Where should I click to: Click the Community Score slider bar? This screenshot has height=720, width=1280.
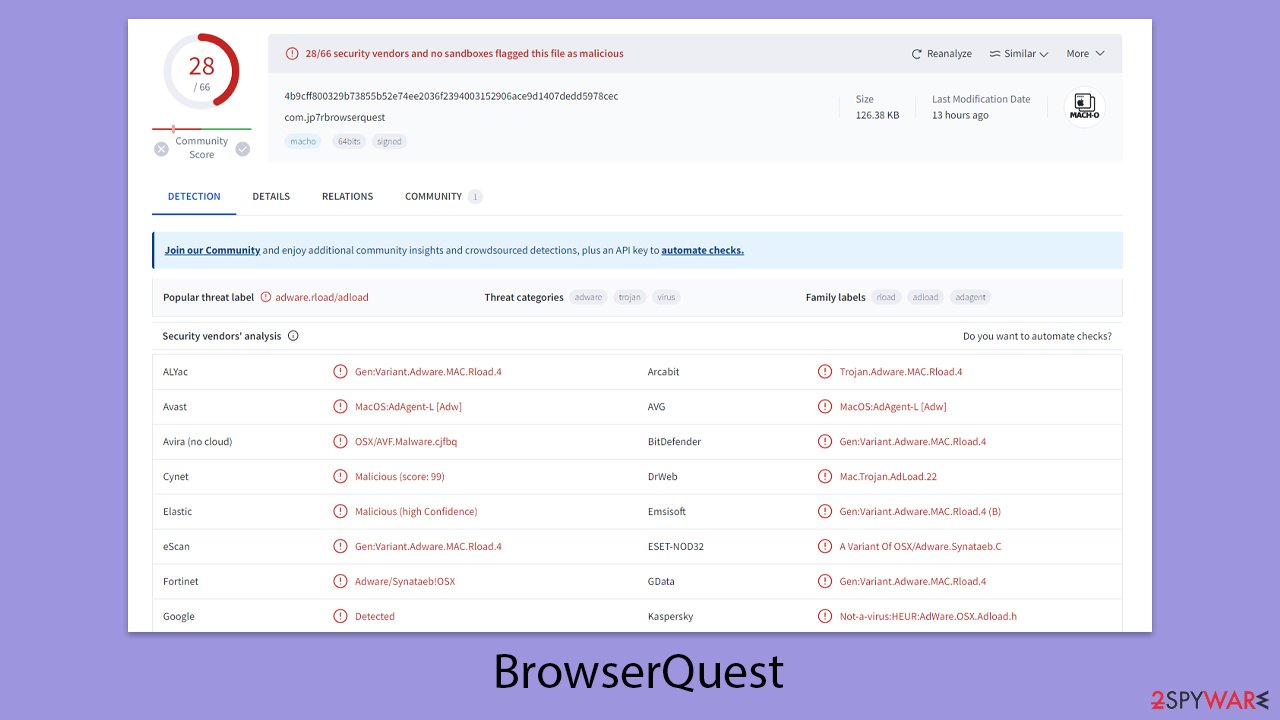pos(201,130)
